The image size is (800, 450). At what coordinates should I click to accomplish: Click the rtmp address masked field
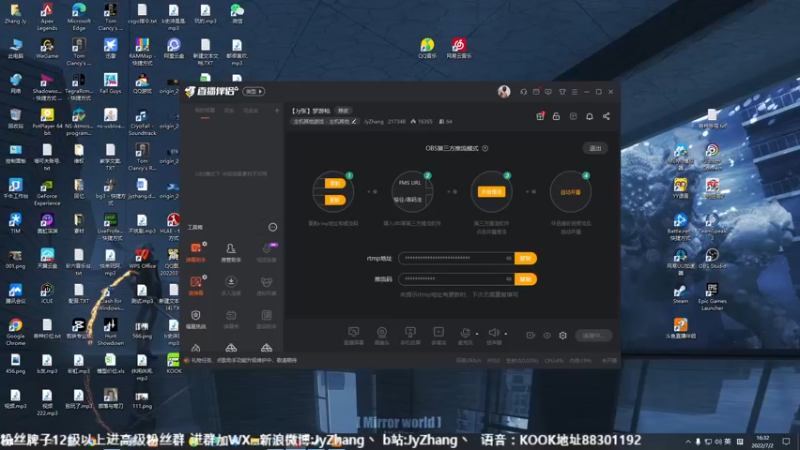[456, 258]
